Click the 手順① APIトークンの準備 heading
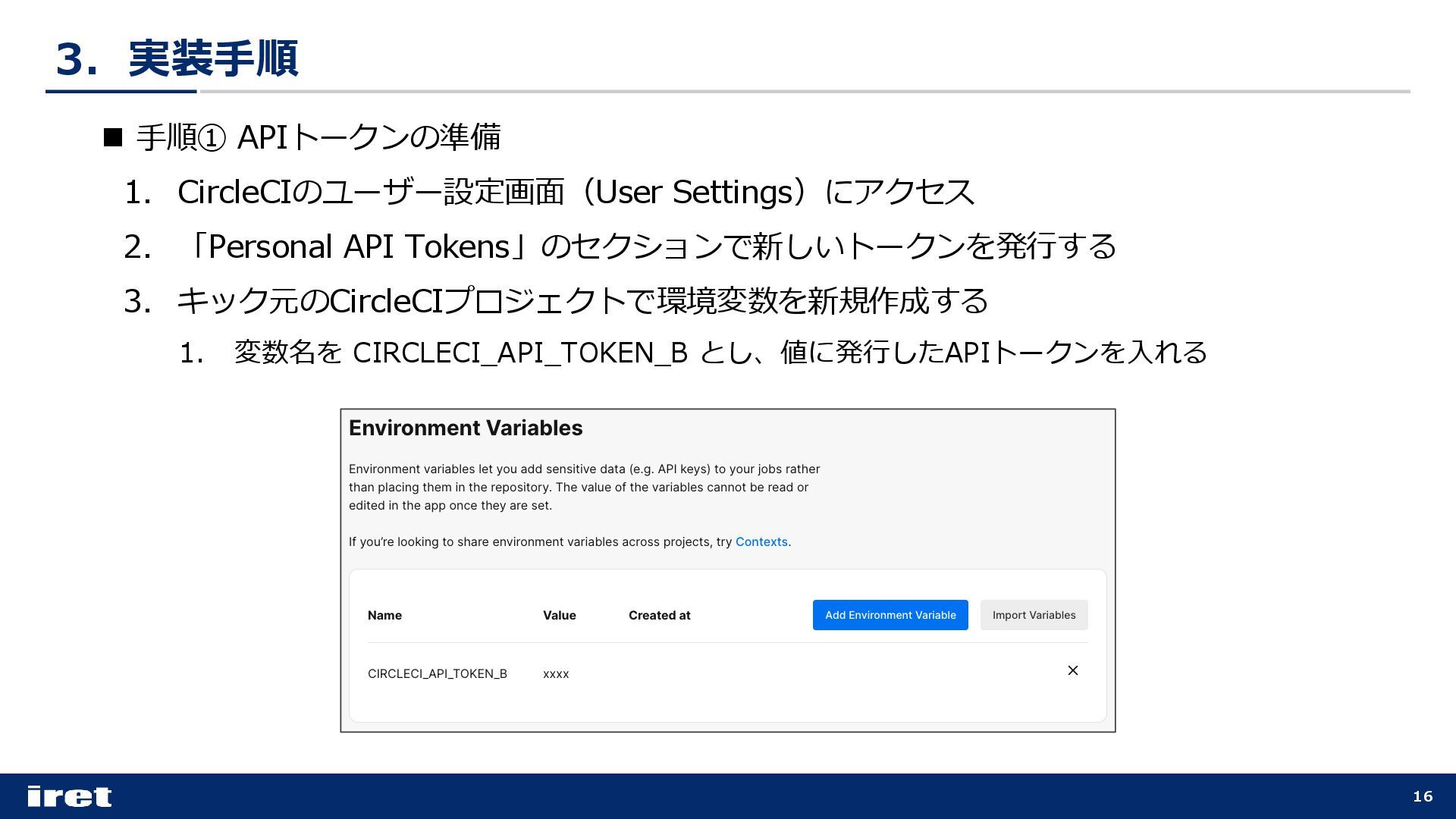1456x819 pixels. pos(318,138)
